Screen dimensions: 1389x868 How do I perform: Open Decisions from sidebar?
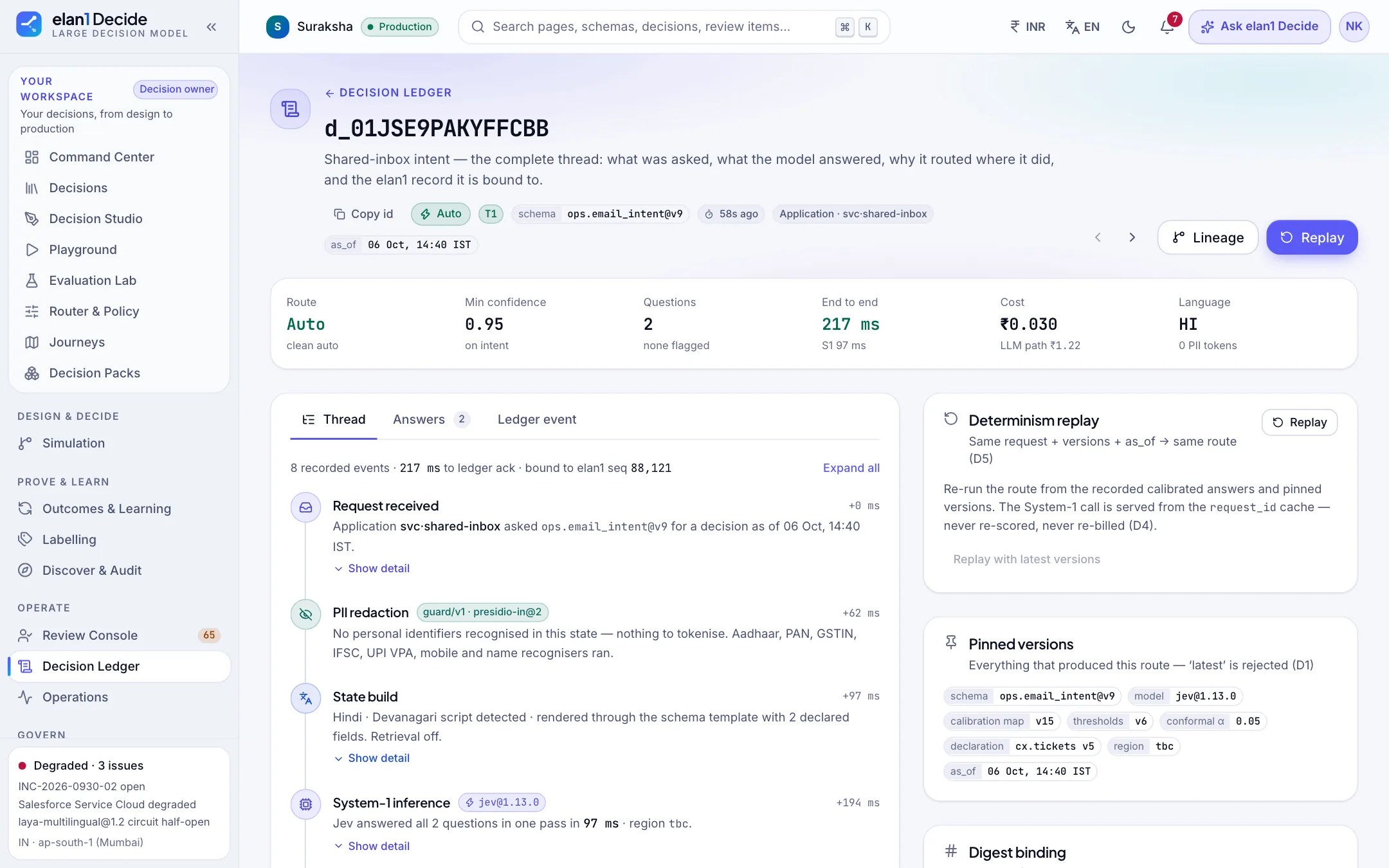coord(119,188)
